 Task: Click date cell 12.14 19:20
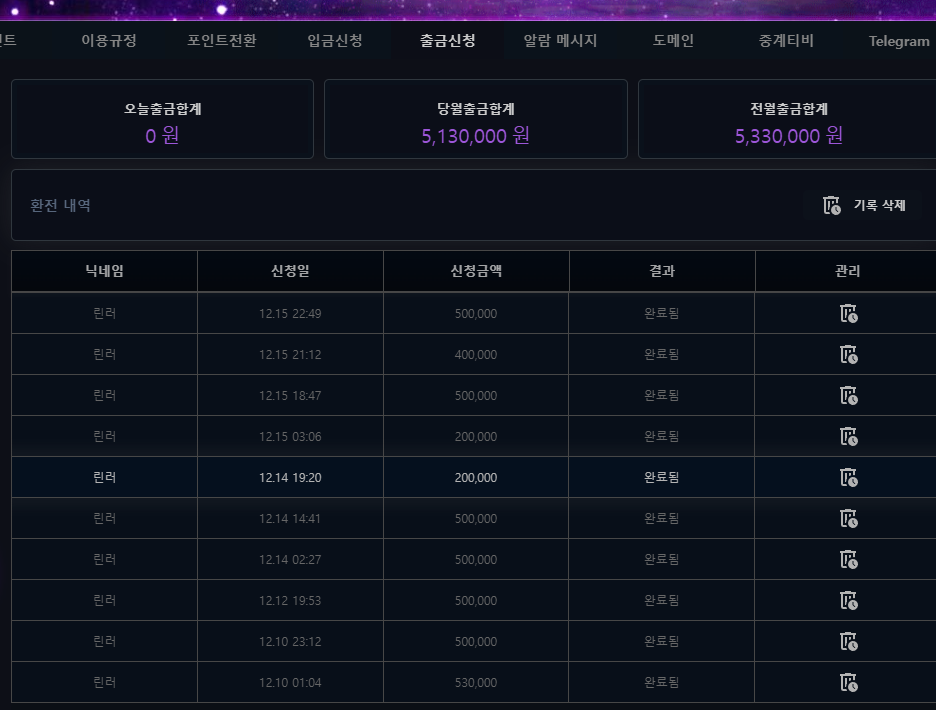click(x=290, y=478)
